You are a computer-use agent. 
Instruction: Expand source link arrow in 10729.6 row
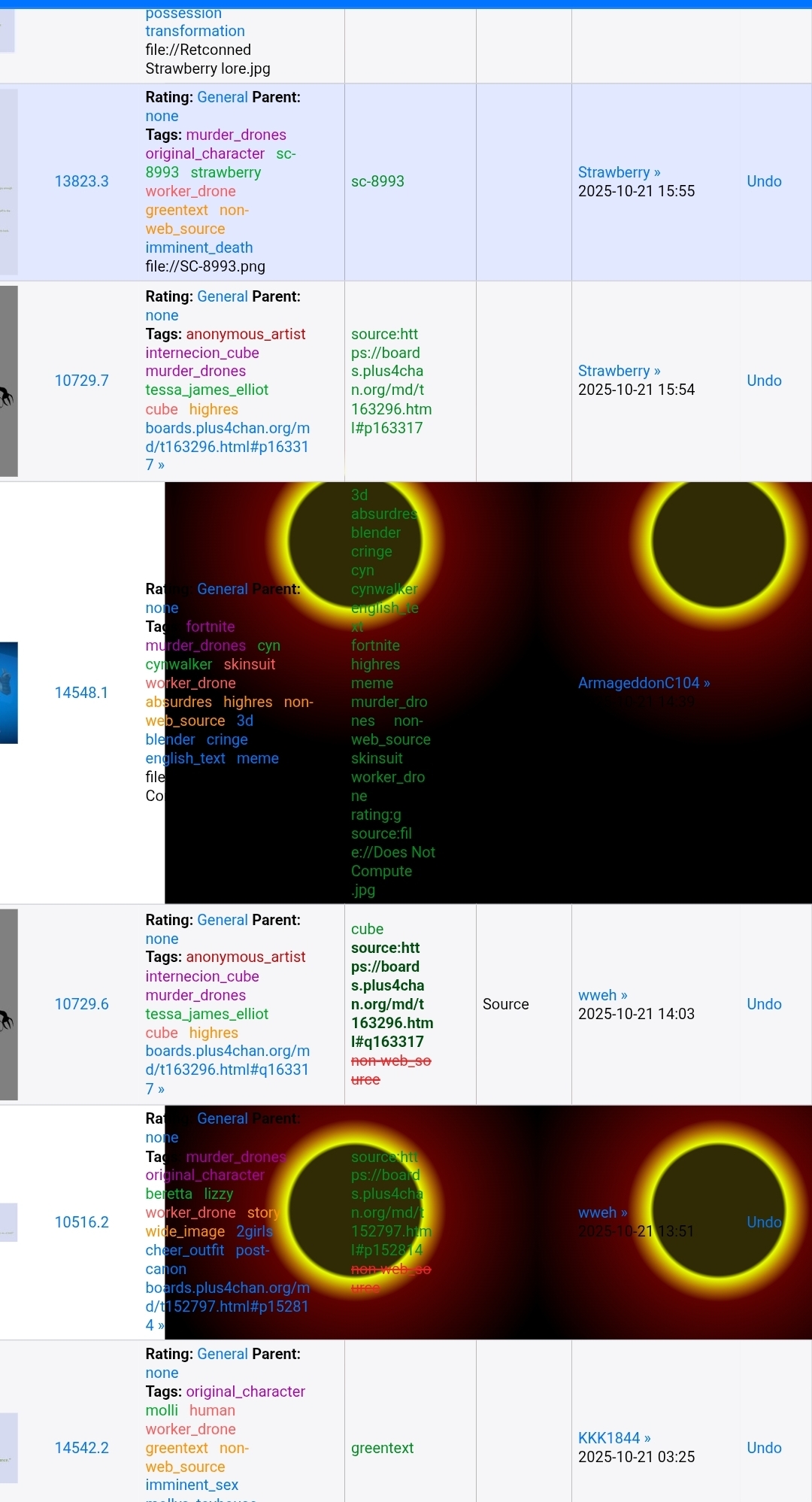click(160, 1089)
